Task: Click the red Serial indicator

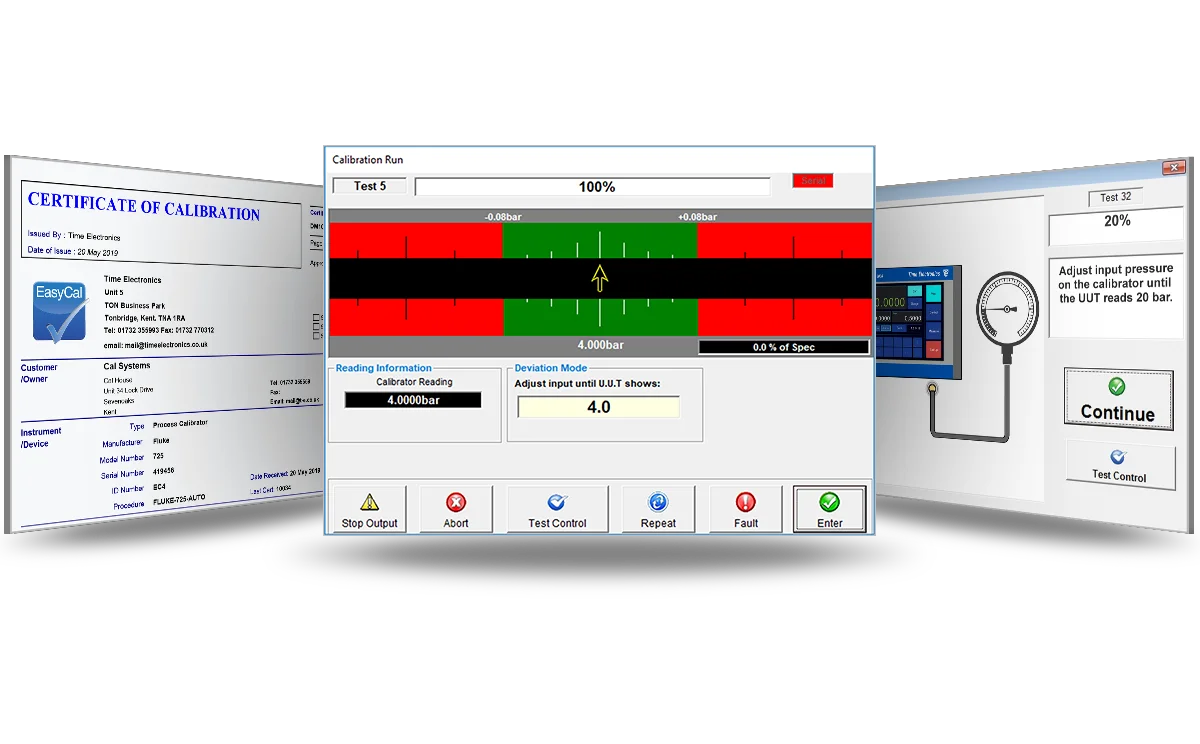Action: (812, 181)
